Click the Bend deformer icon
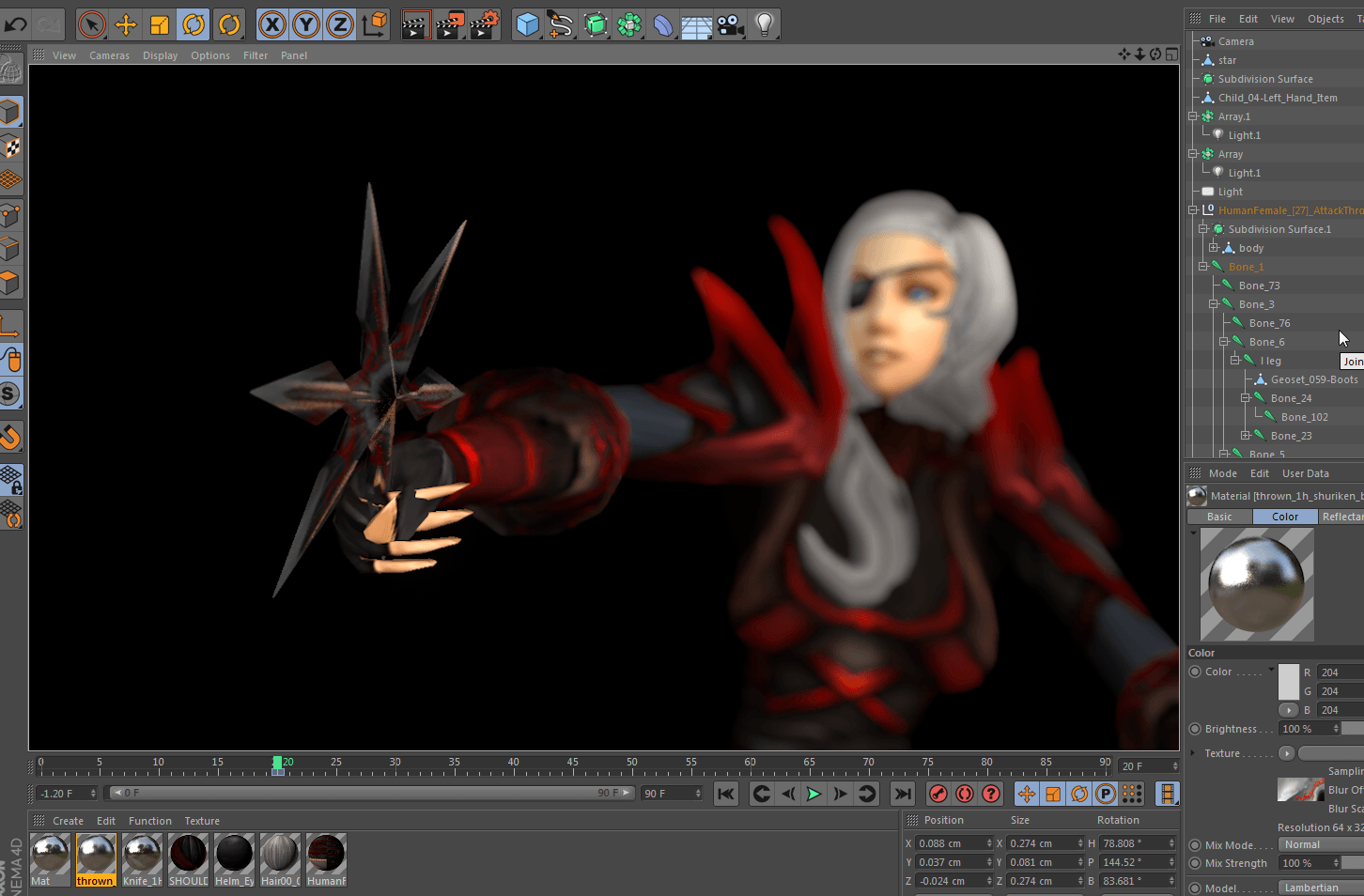Image resolution: width=1364 pixels, height=896 pixels. coord(663,24)
